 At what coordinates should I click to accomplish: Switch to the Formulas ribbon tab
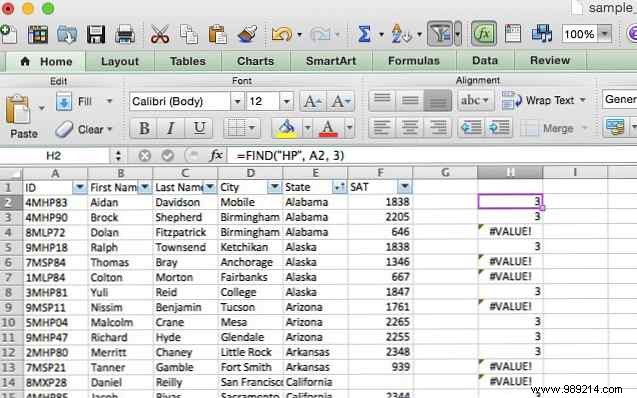[414, 61]
